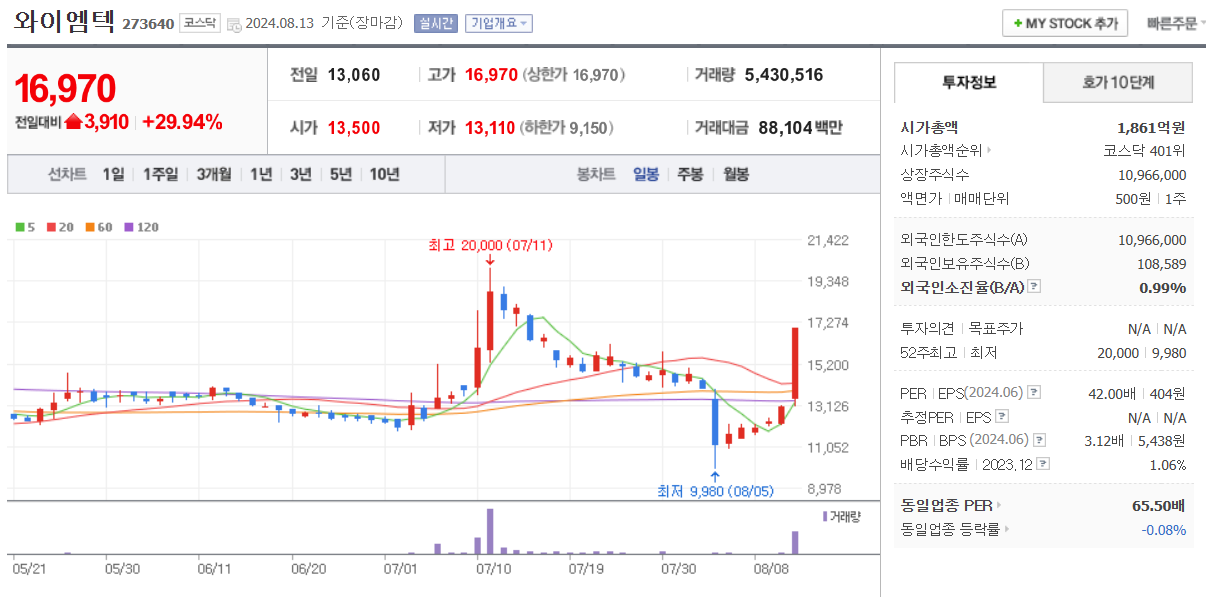Viewport: 1206px width, 597px height.
Task: Click the 최고 20,000 (07/11) chart marker
Action: [x=490, y=245]
